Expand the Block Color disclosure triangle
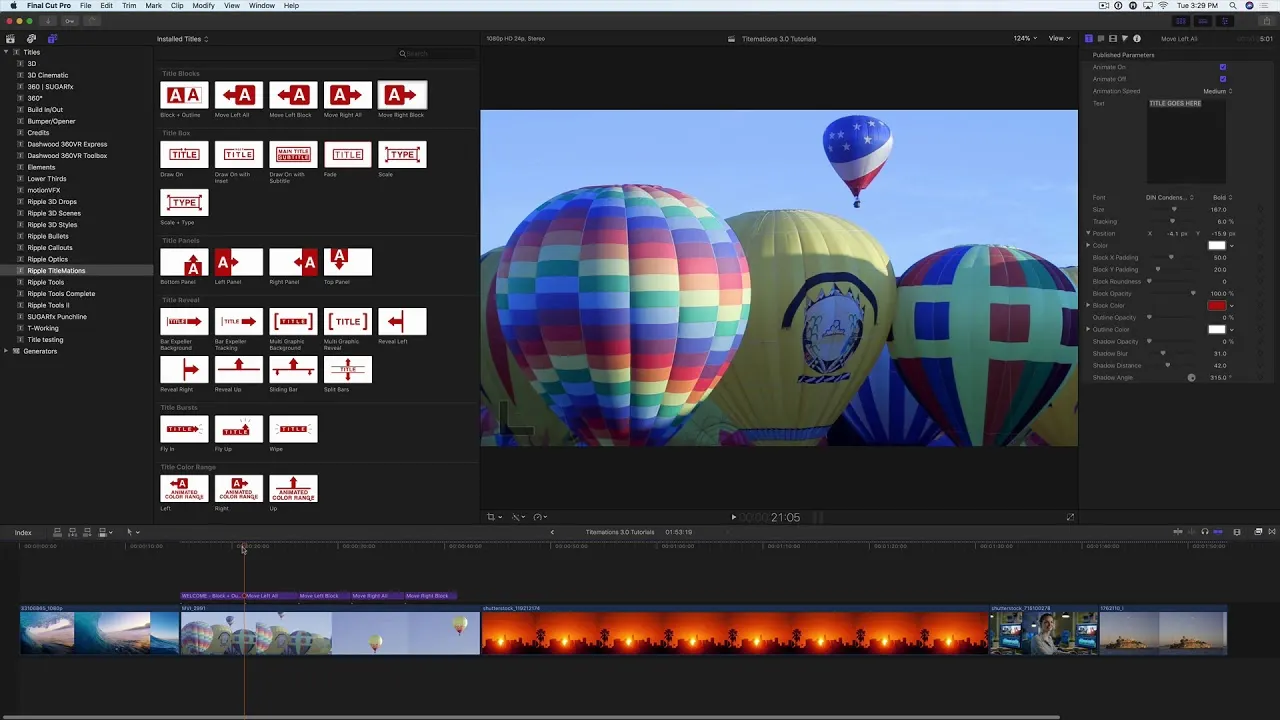Screen dimensions: 1280x720 click(1088, 305)
